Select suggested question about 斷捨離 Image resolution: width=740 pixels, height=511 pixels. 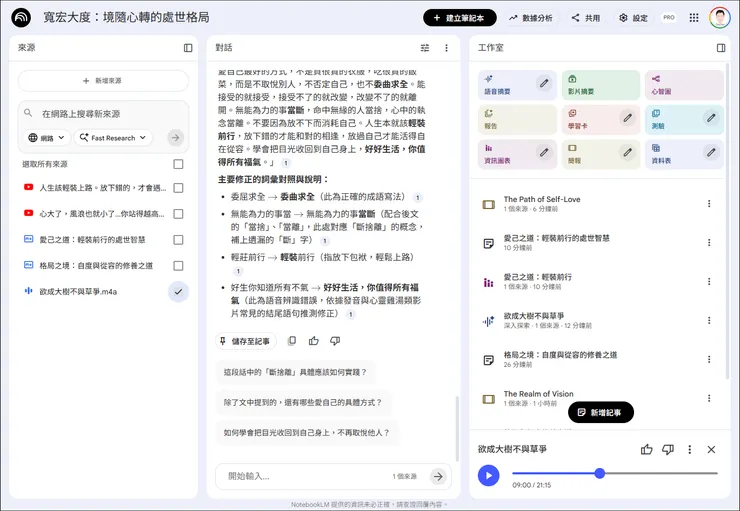[x=295, y=372]
